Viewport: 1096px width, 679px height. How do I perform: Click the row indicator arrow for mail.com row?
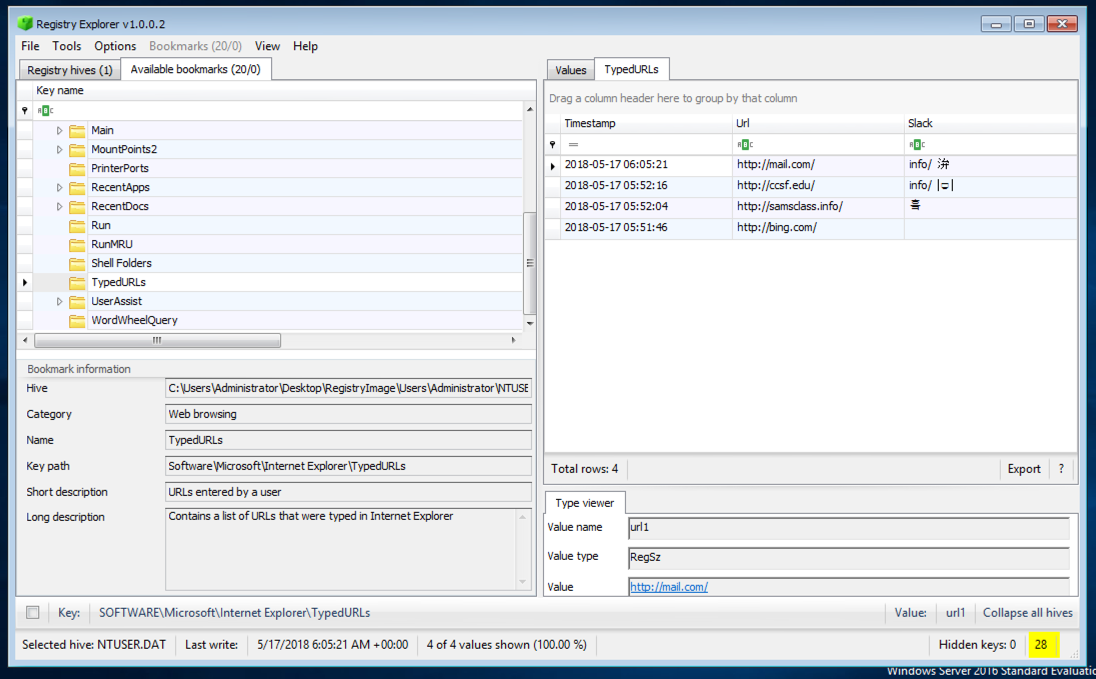point(553,166)
